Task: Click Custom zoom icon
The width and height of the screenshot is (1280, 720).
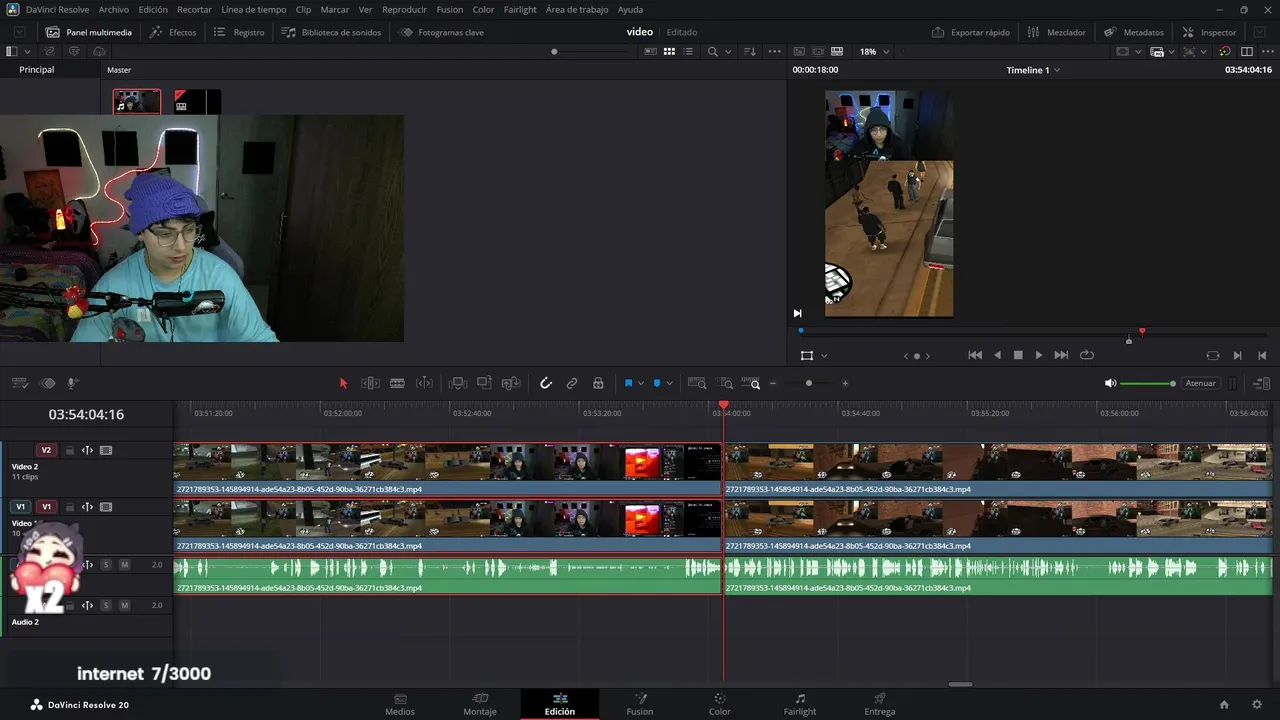Action: click(751, 383)
